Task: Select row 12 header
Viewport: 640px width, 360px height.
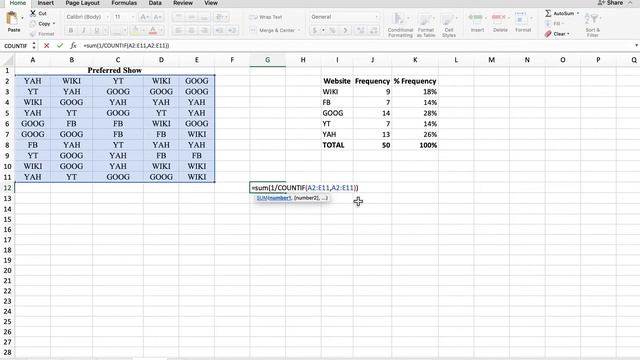Action: [x=7, y=188]
